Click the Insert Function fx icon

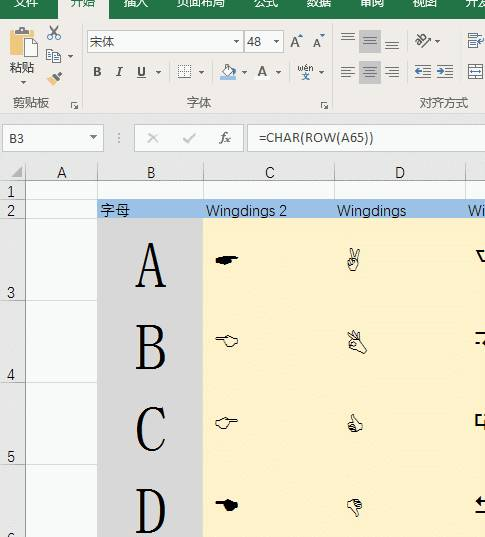coord(225,138)
